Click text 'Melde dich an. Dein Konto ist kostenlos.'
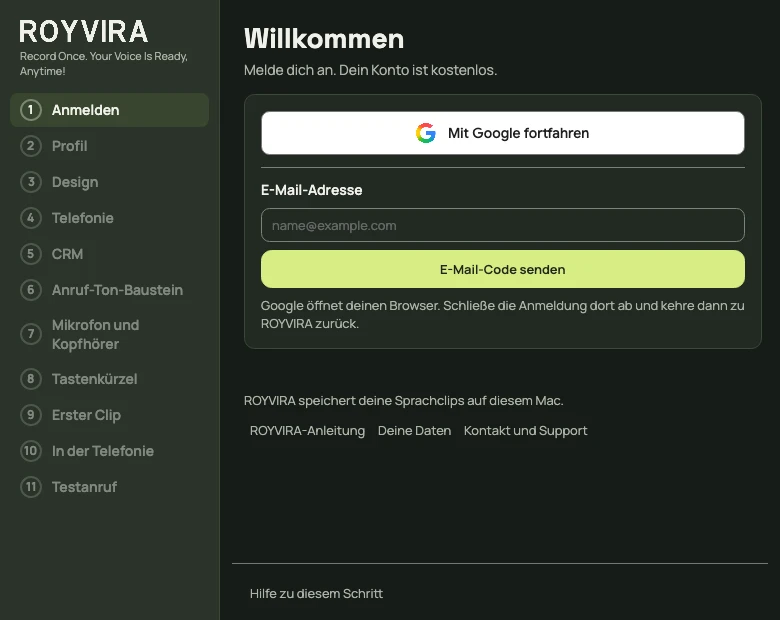The width and height of the screenshot is (780, 620). point(370,70)
